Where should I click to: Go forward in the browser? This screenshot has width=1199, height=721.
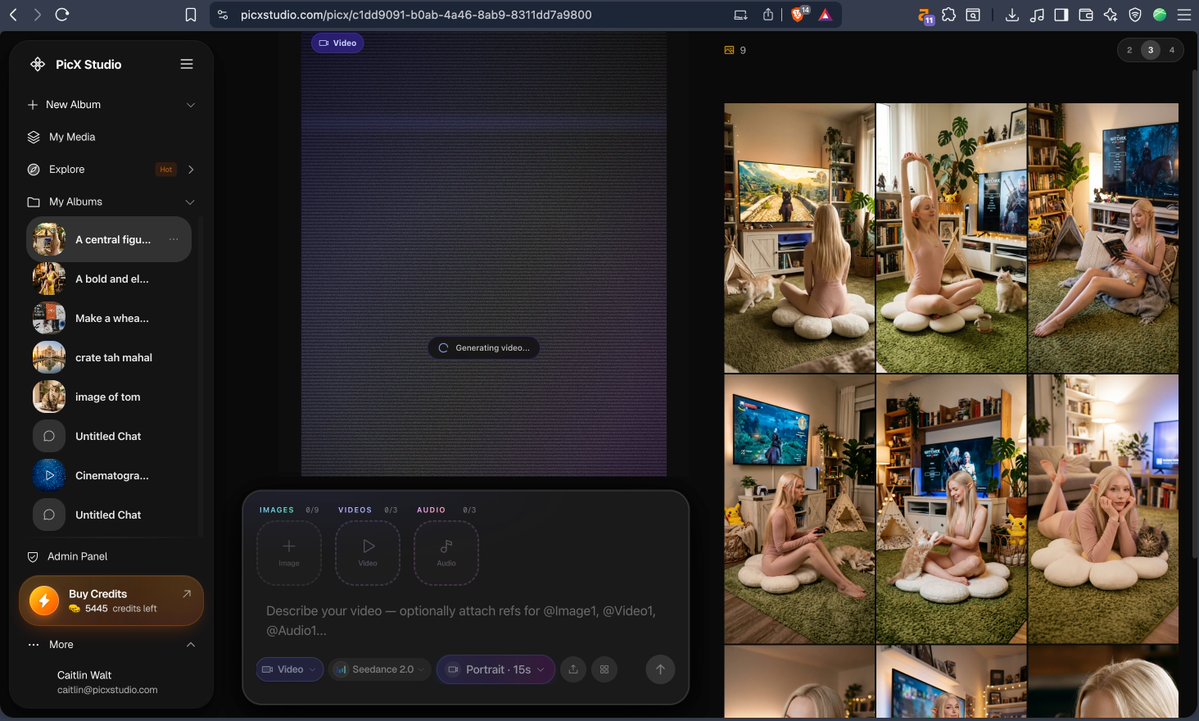(37, 15)
